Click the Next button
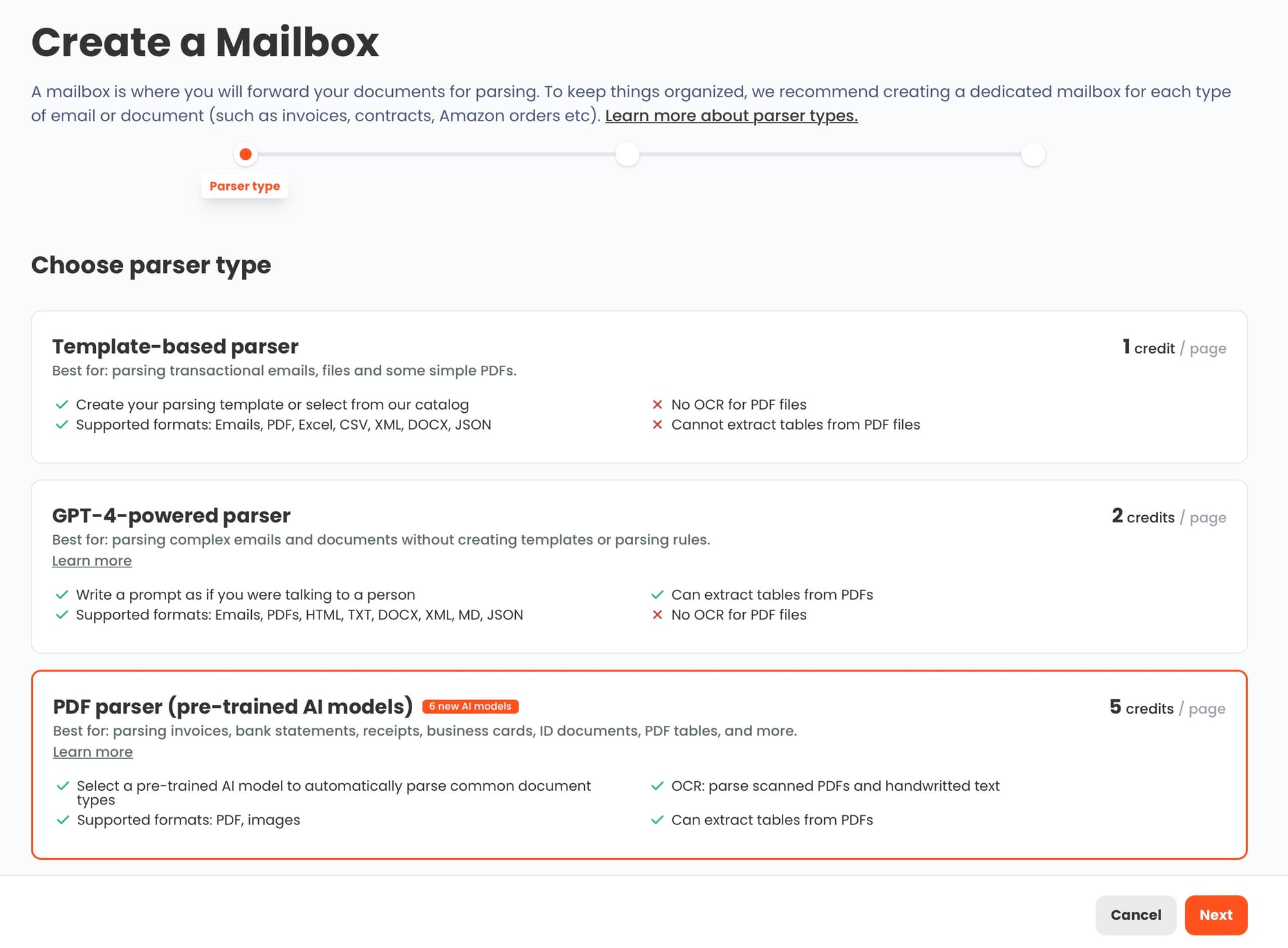Viewport: 1288px width, 948px height. pyautogui.click(x=1215, y=915)
